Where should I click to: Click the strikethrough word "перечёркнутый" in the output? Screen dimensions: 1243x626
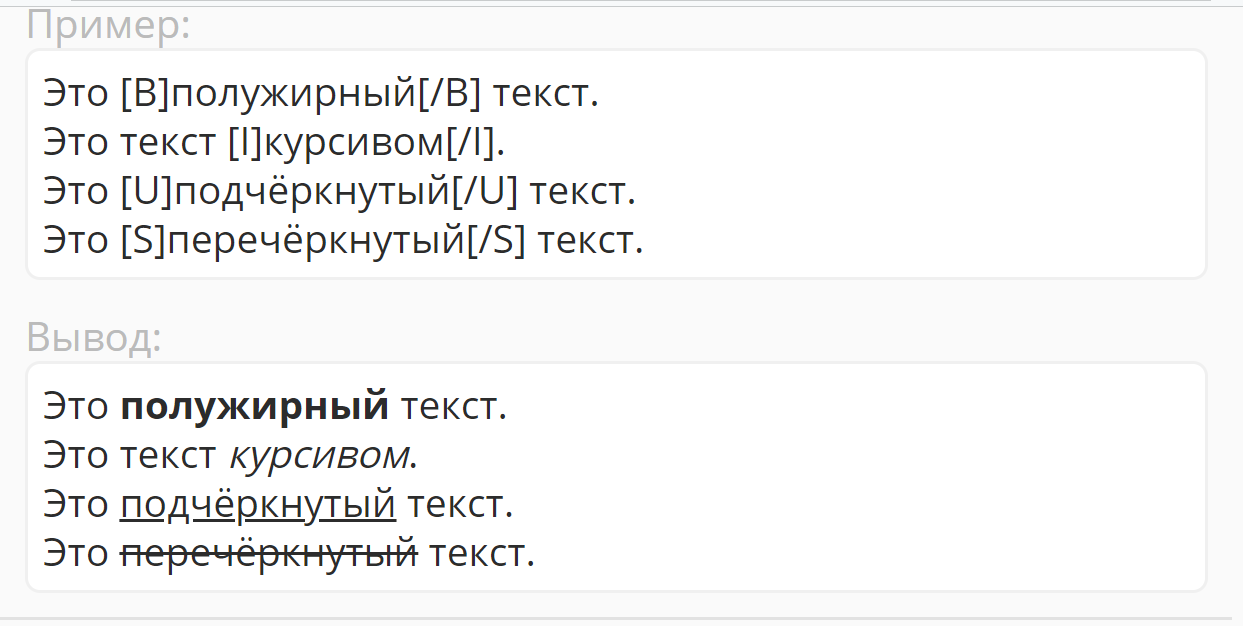[x=268, y=553]
